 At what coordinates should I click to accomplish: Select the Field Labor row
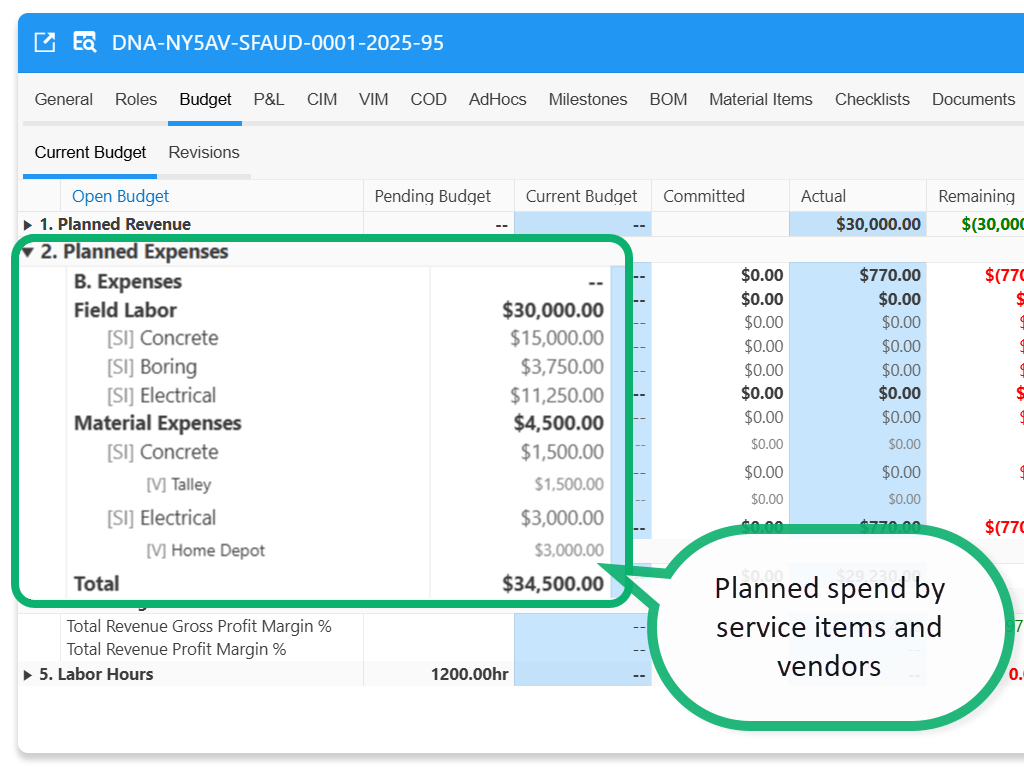pyautogui.click(x=125, y=310)
